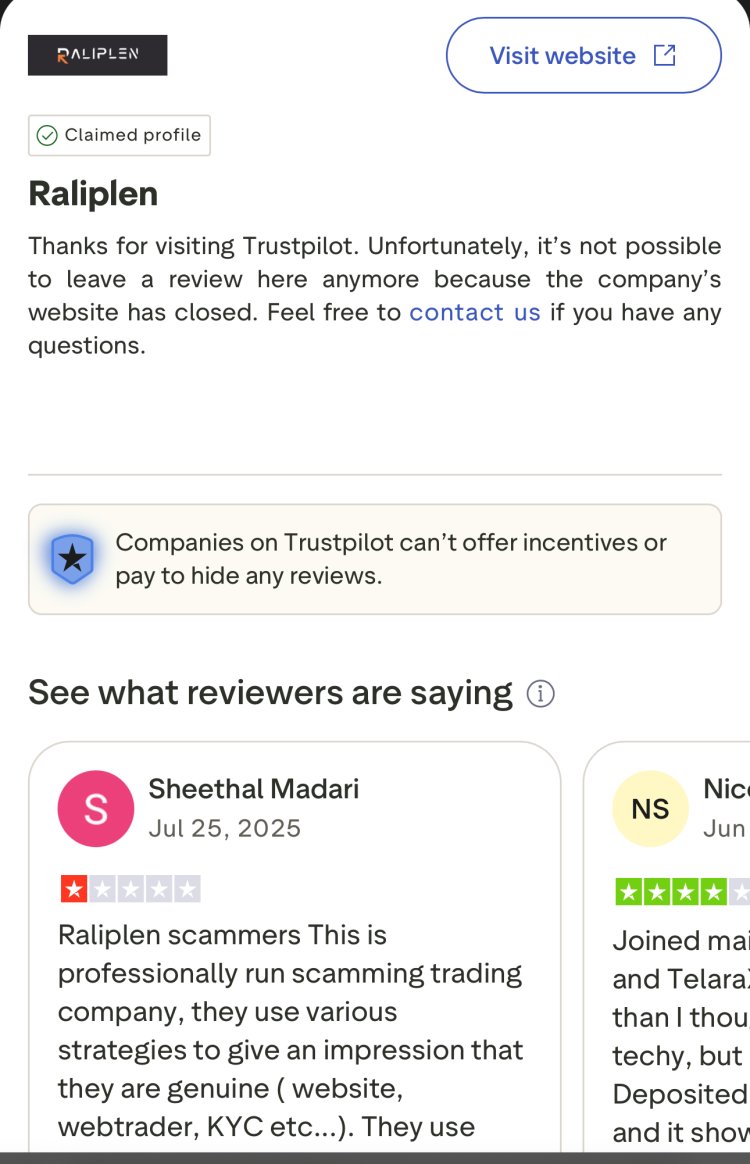Screen dimensions: 750x1164
Task: Click the incentives disclaimer banner
Action: pos(375,558)
